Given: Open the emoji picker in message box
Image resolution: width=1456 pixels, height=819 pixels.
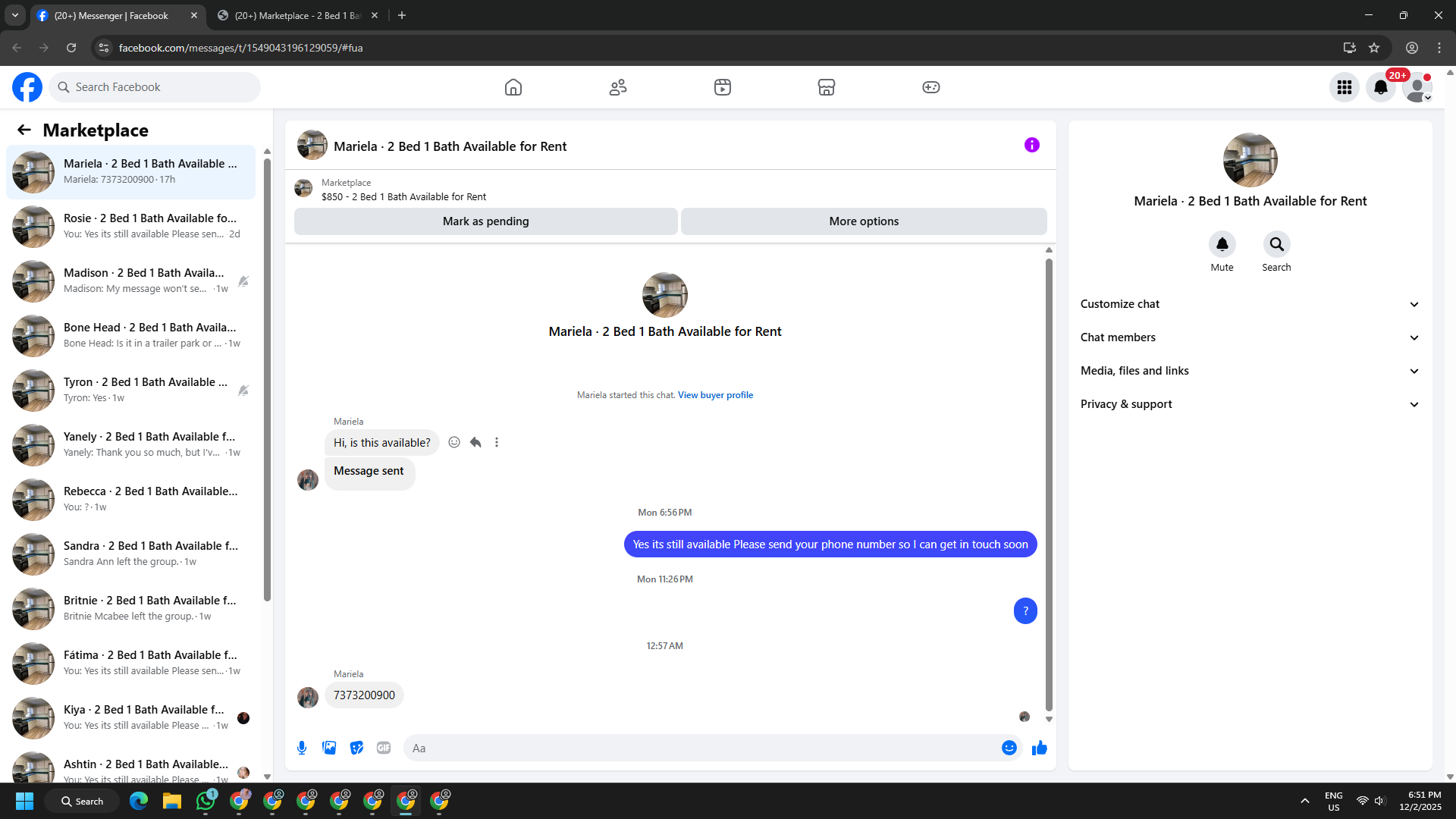Looking at the screenshot, I should tap(1009, 748).
